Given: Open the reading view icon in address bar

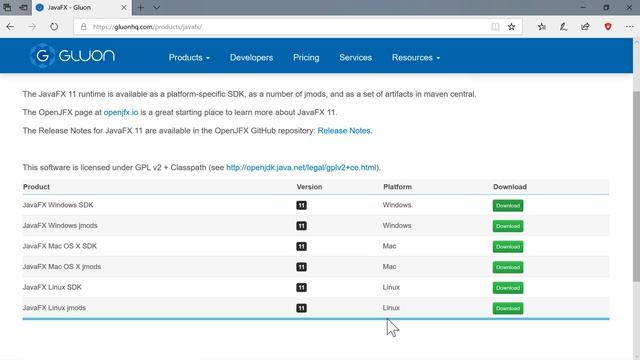Looking at the screenshot, I should (x=495, y=27).
